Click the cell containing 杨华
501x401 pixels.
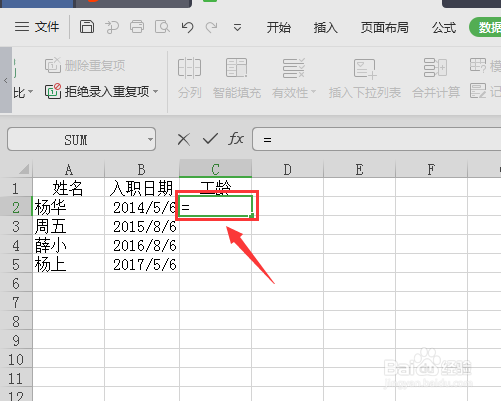tap(69, 207)
